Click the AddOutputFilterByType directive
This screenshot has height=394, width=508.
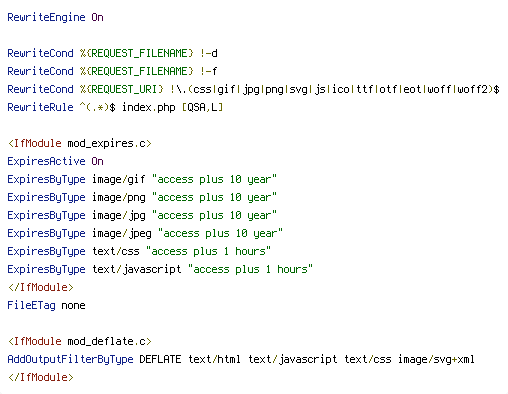pyautogui.click(x=70, y=359)
